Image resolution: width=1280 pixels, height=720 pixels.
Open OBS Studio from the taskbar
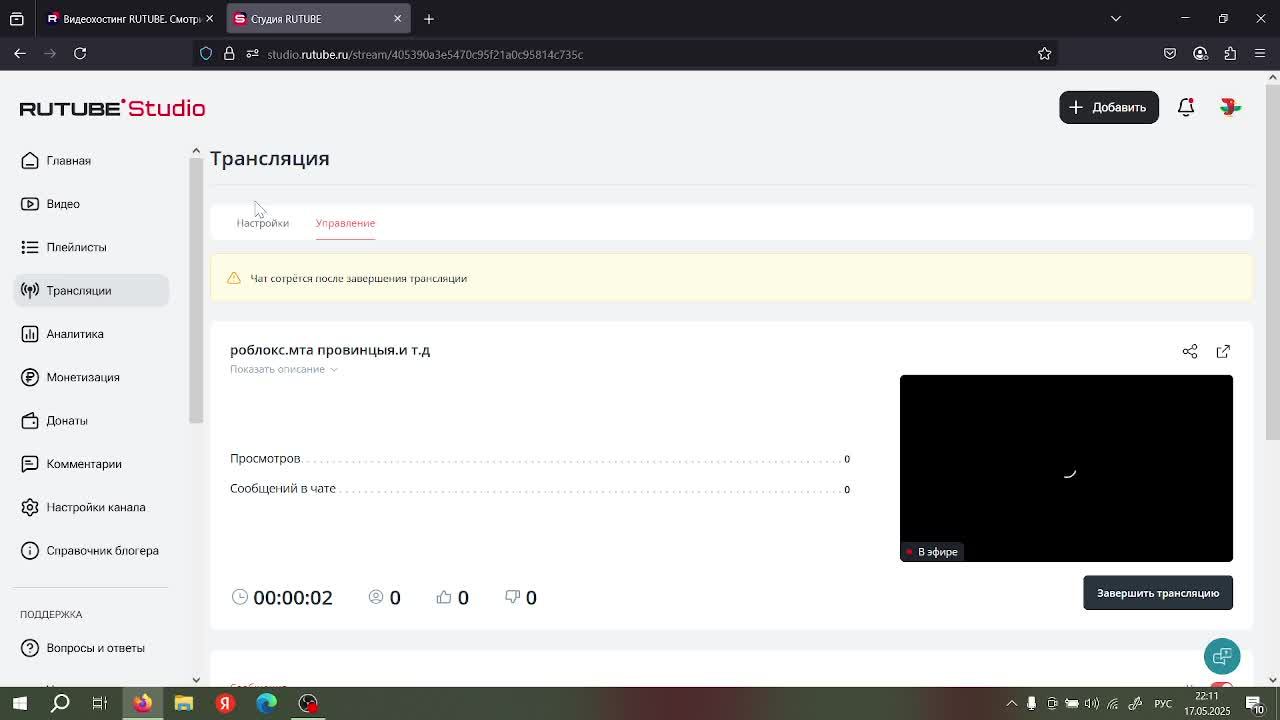(x=308, y=704)
